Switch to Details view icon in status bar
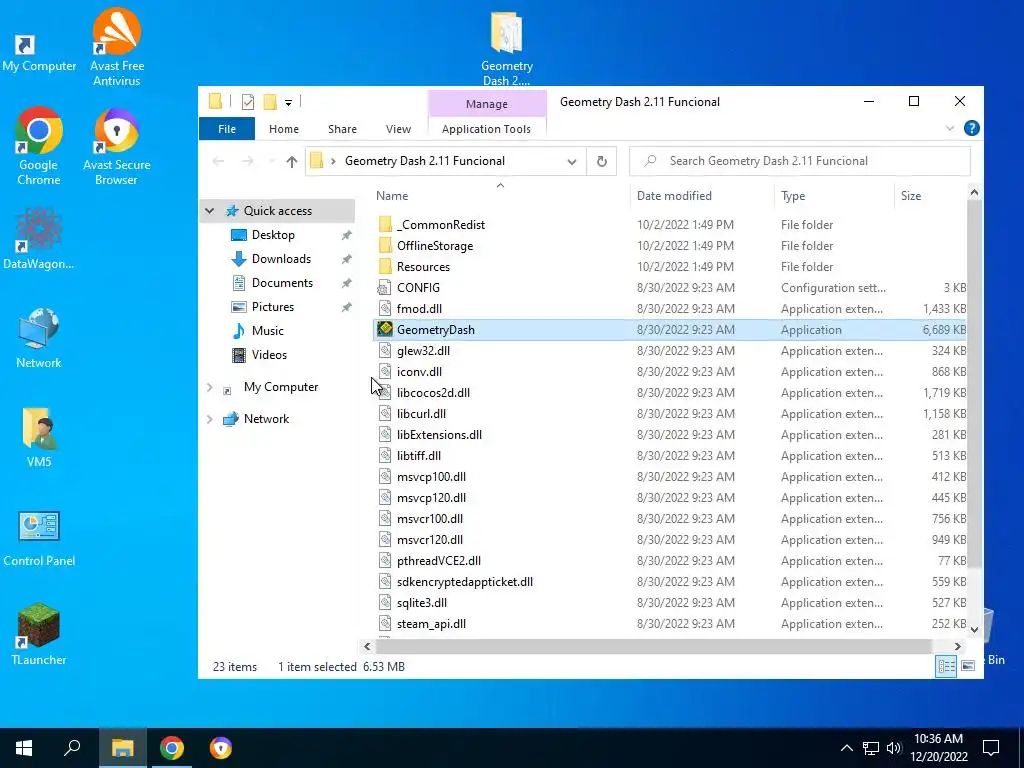 click(x=946, y=666)
